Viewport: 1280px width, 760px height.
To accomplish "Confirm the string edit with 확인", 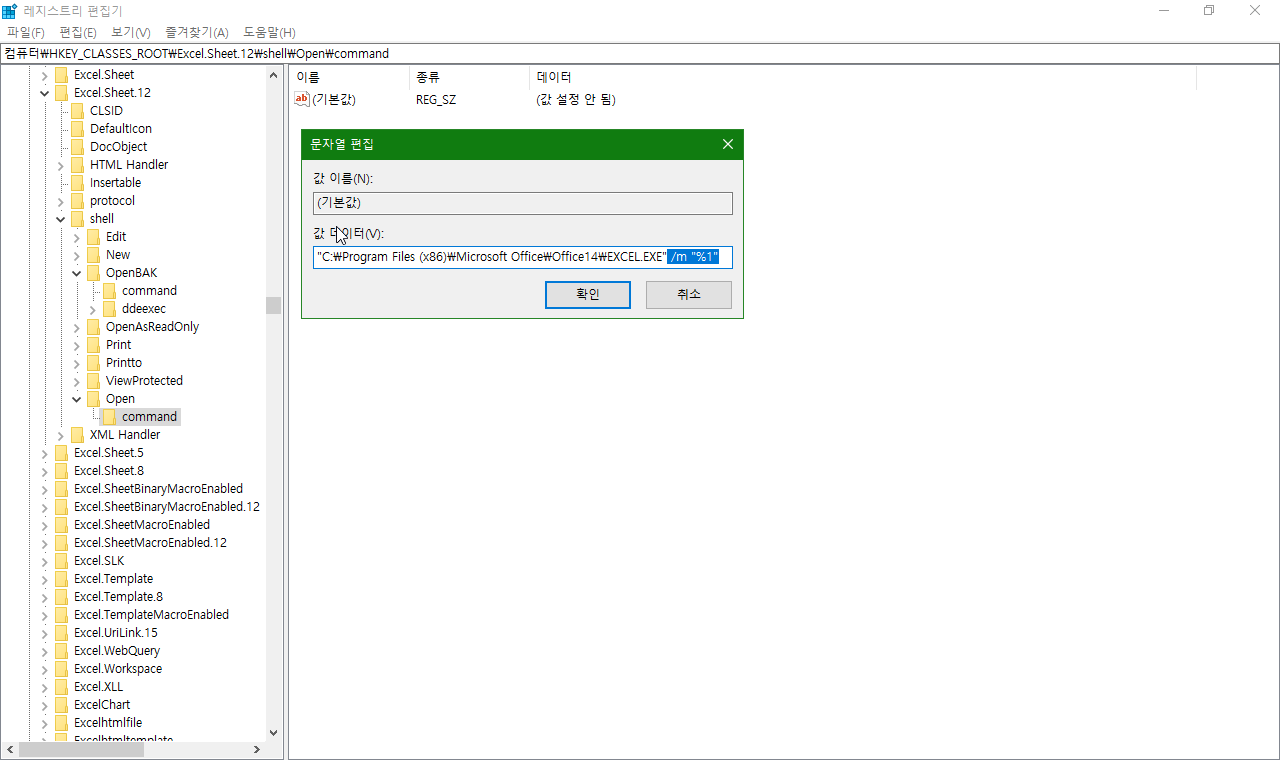I will [588, 295].
